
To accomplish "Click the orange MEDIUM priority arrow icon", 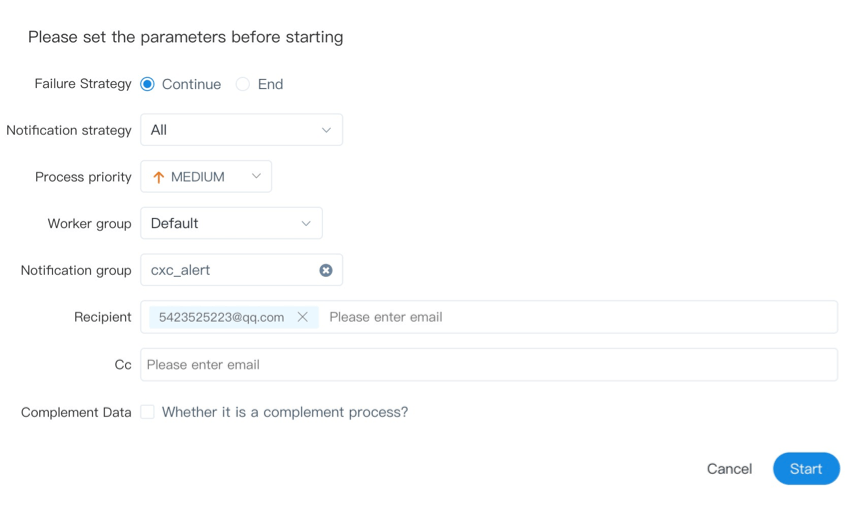I will point(158,177).
